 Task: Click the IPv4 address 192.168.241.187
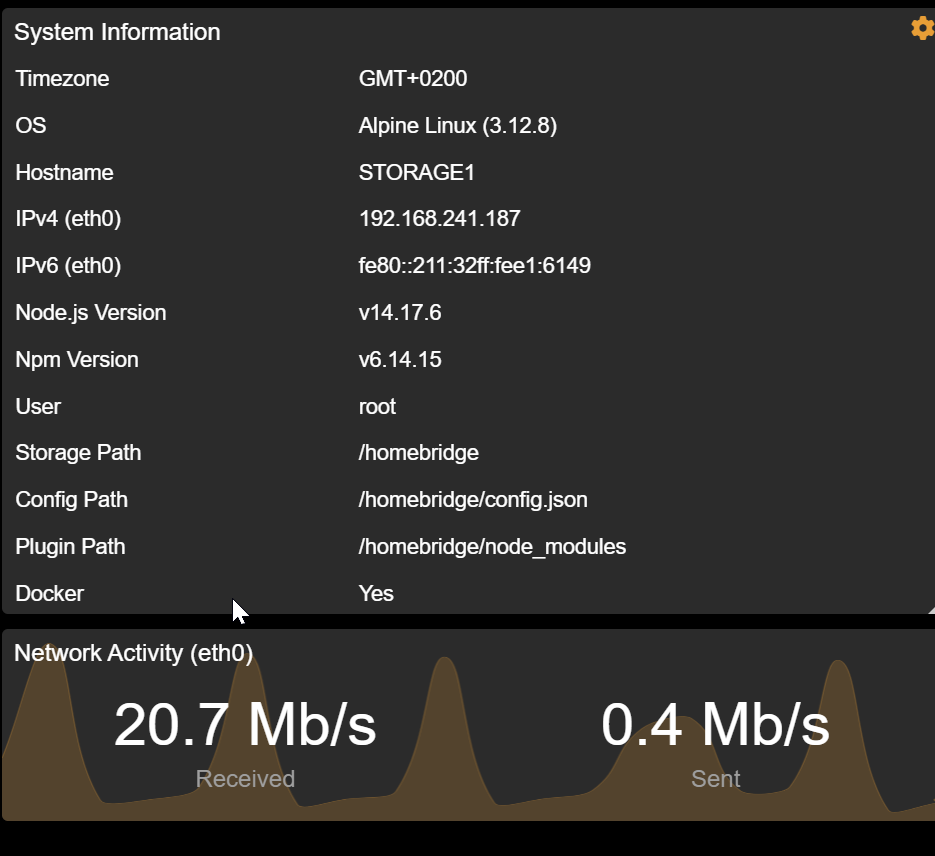439,219
